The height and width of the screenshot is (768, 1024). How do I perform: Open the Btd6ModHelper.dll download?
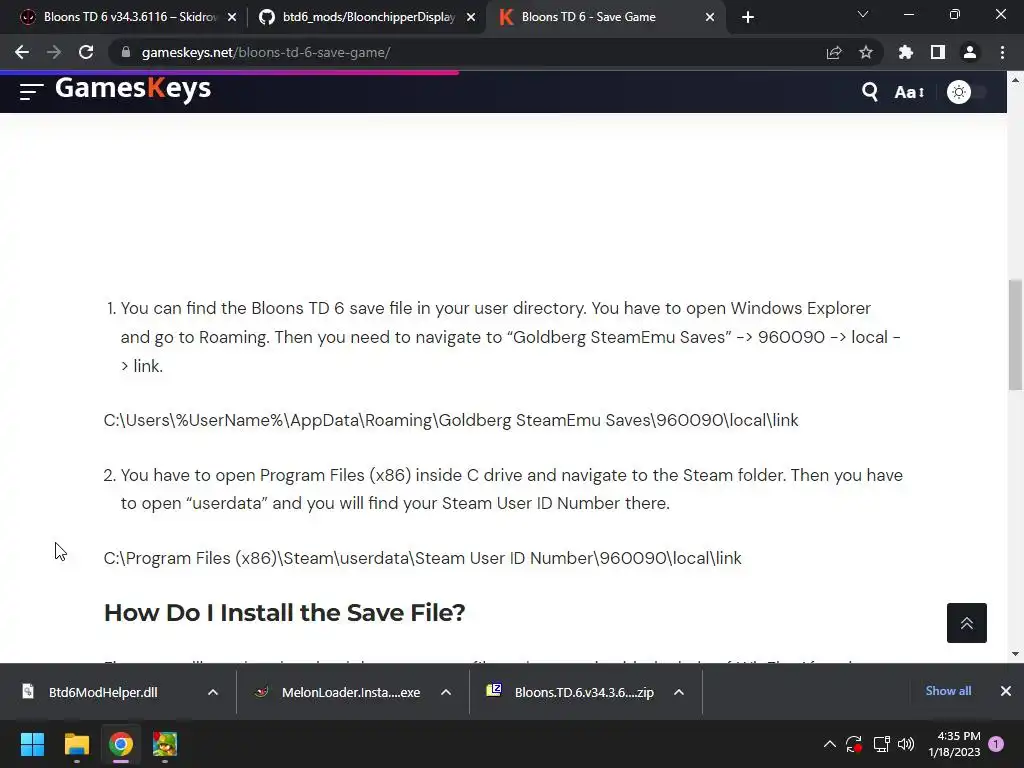tap(102, 692)
